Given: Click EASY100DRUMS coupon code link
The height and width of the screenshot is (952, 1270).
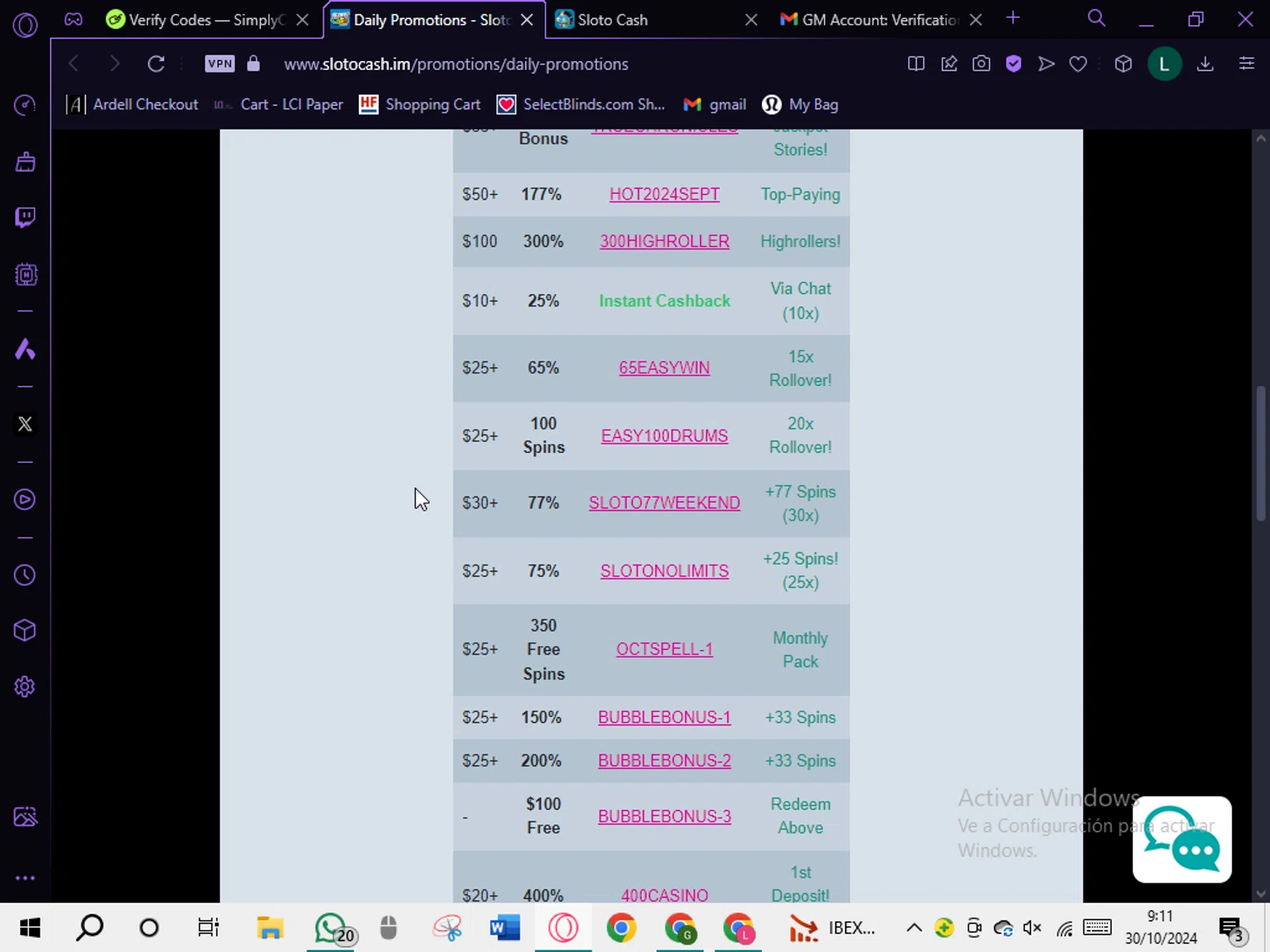Looking at the screenshot, I should [x=665, y=436].
